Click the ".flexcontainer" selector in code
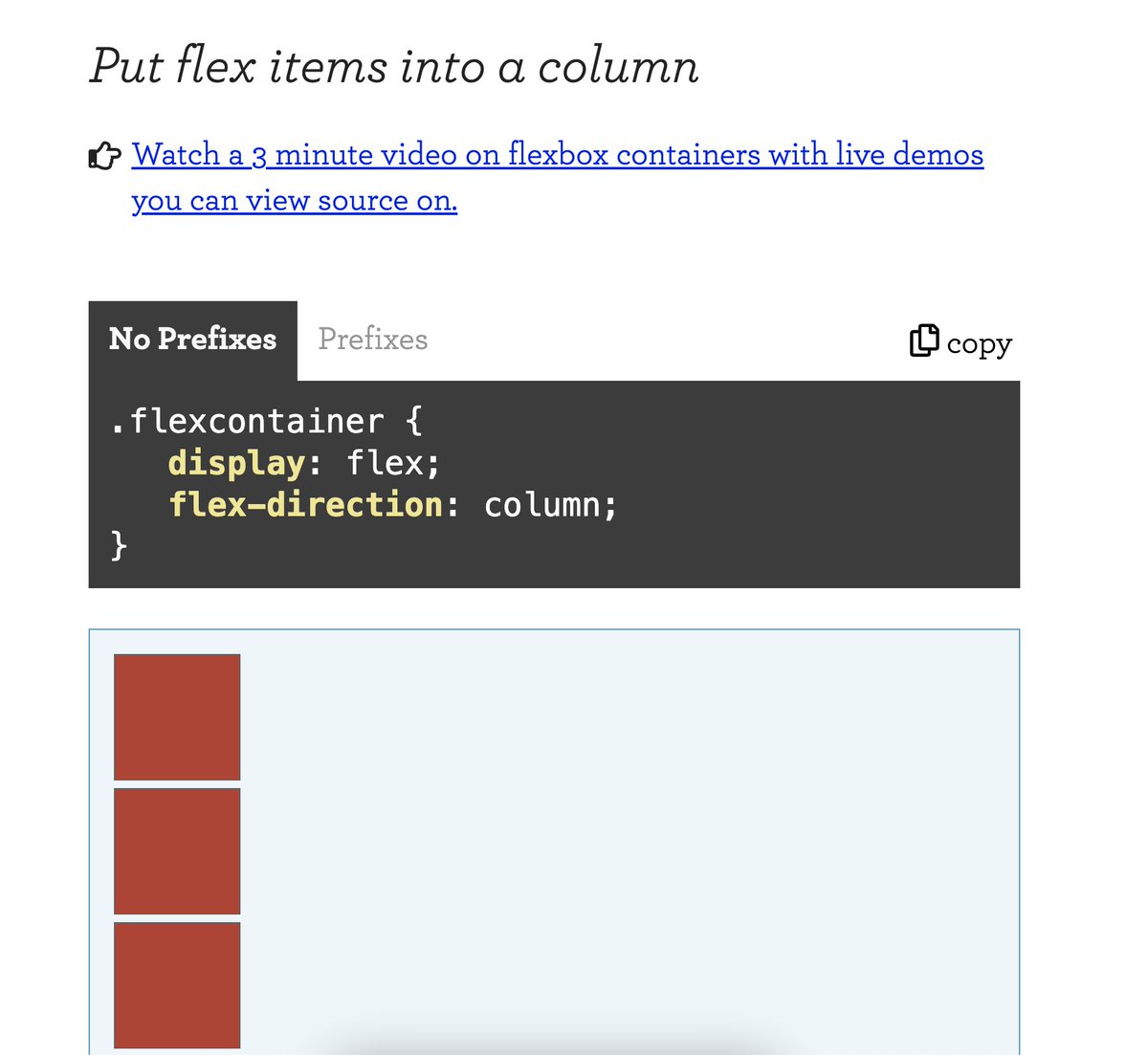1148x1055 pixels. (247, 422)
